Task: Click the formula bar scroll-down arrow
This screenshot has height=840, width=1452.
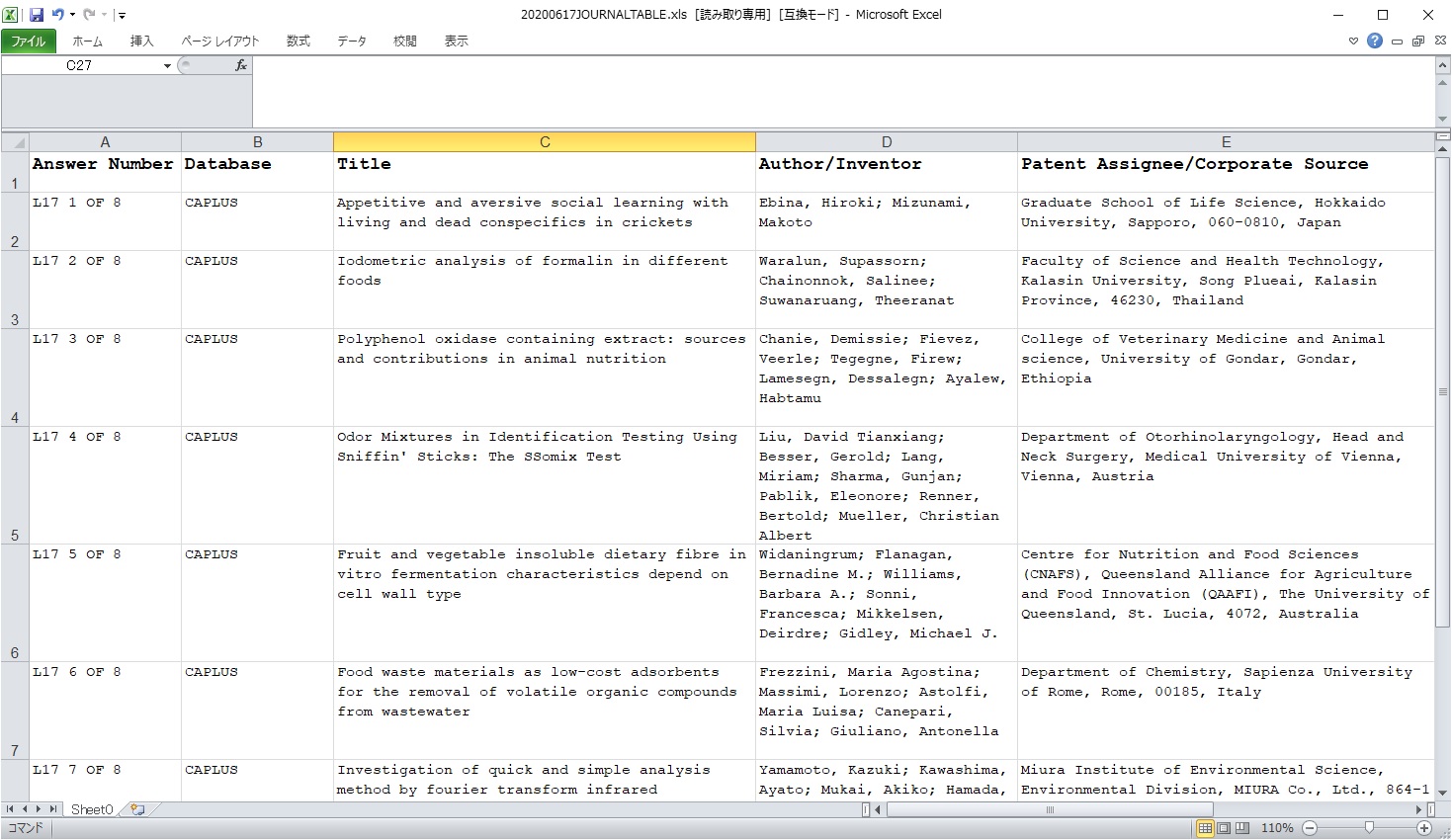Action: tap(1442, 120)
